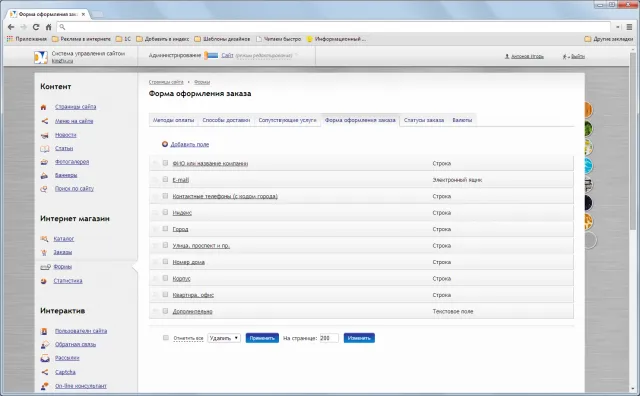
Task: Switch to the Способы доставки tab
Action: (226, 120)
